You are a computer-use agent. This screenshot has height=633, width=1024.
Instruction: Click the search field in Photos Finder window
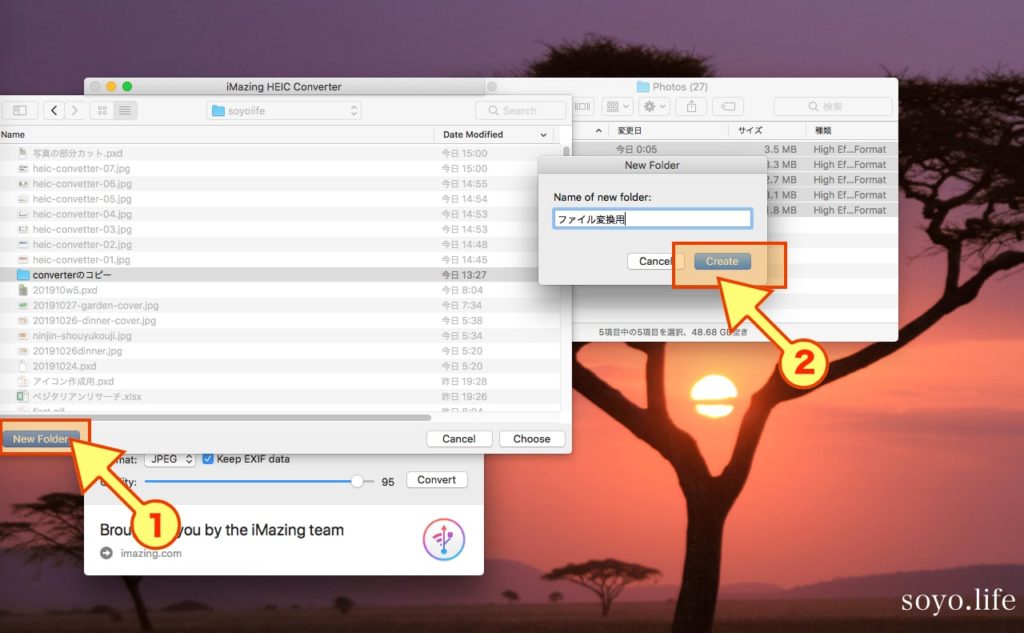coord(833,106)
